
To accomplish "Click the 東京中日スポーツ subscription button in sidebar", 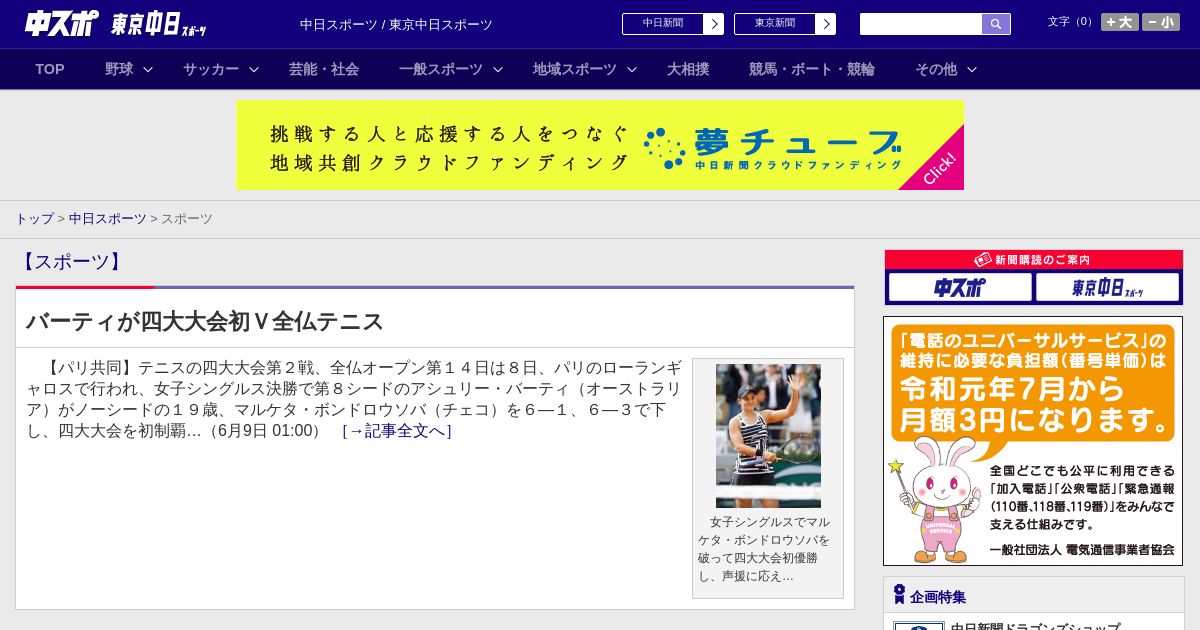I will (1108, 288).
